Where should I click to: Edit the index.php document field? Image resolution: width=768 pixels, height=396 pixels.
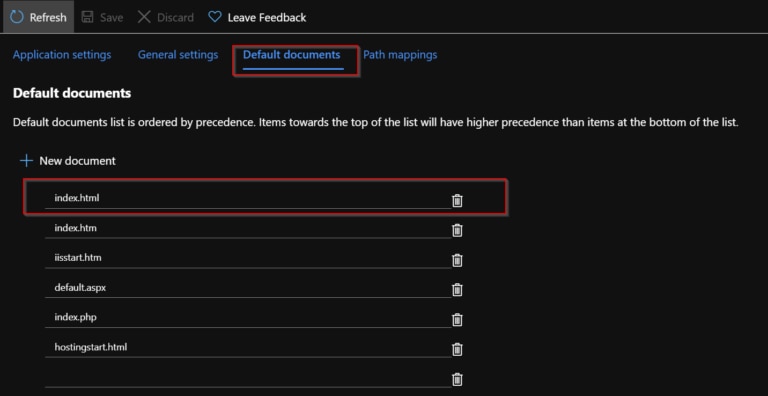pos(248,318)
